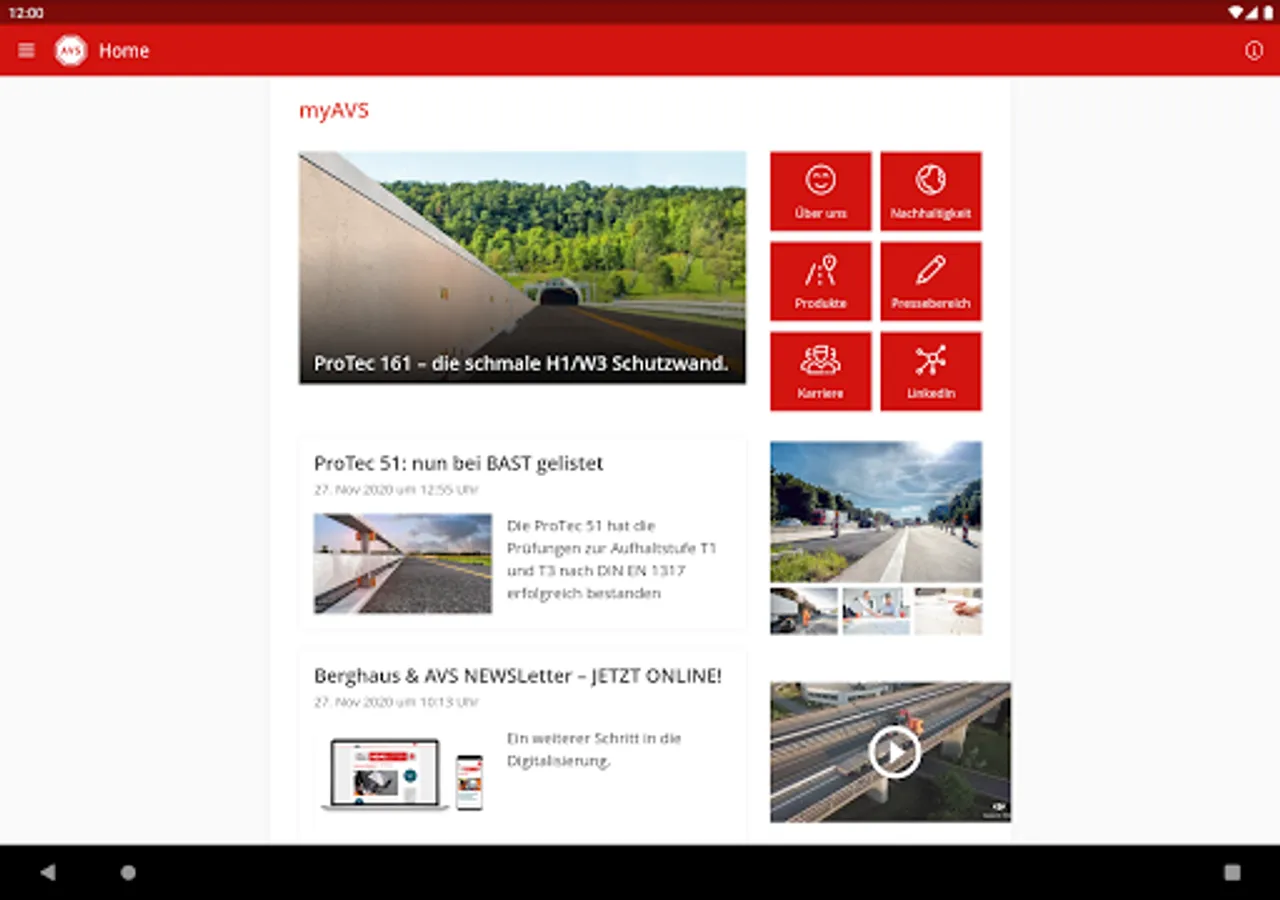Open headline ProTec 51: nun bei BAST gelistet
1280x900 pixels.
(x=459, y=463)
